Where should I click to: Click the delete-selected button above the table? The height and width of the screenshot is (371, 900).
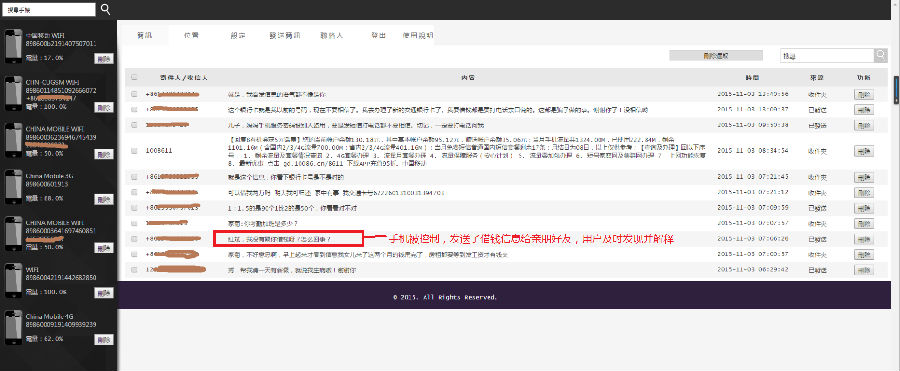[716, 56]
